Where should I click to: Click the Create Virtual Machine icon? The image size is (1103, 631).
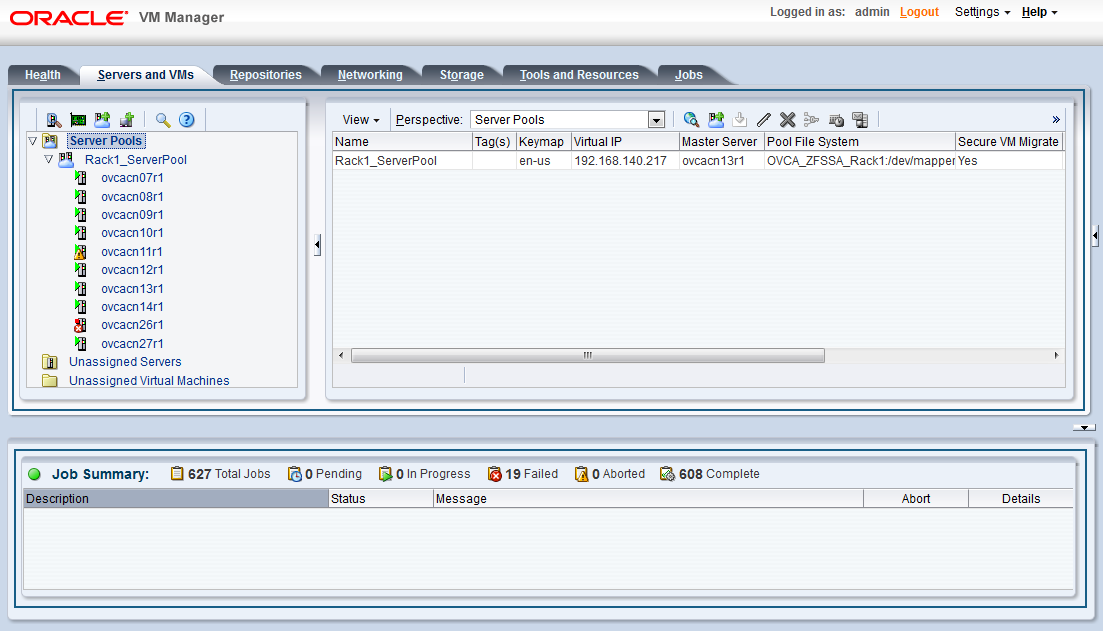point(127,120)
